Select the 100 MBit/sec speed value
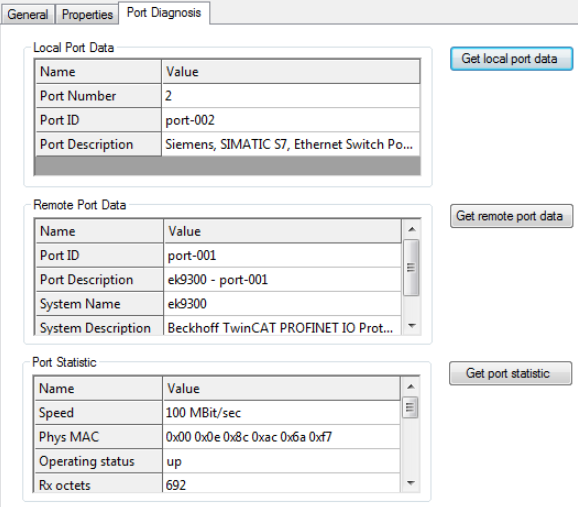This screenshot has height=507, width=578. tap(282, 413)
